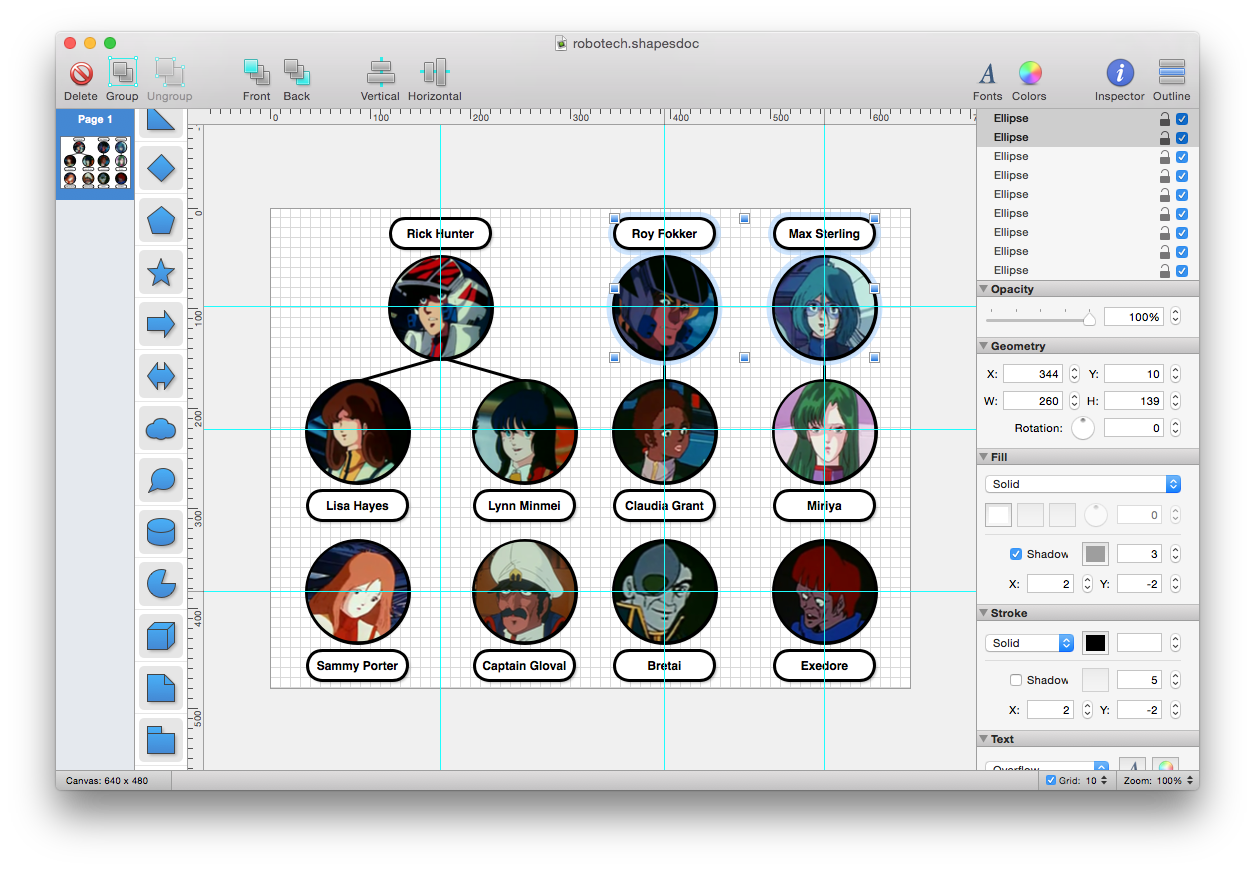The image size is (1255, 870).
Task: Open the Fill type dropdown showing Solid
Action: (1083, 483)
